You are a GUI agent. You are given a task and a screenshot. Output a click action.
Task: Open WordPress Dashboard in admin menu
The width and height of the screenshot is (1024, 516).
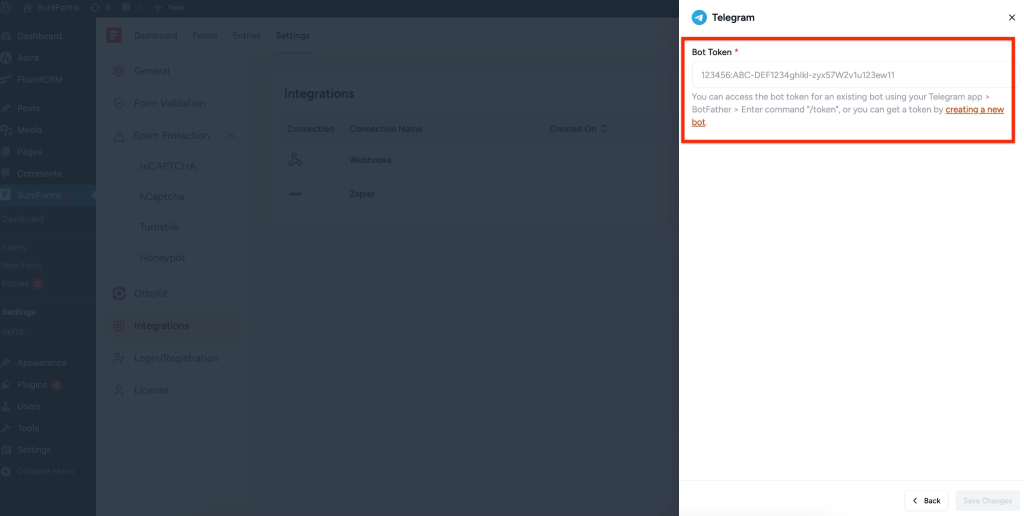click(x=39, y=36)
